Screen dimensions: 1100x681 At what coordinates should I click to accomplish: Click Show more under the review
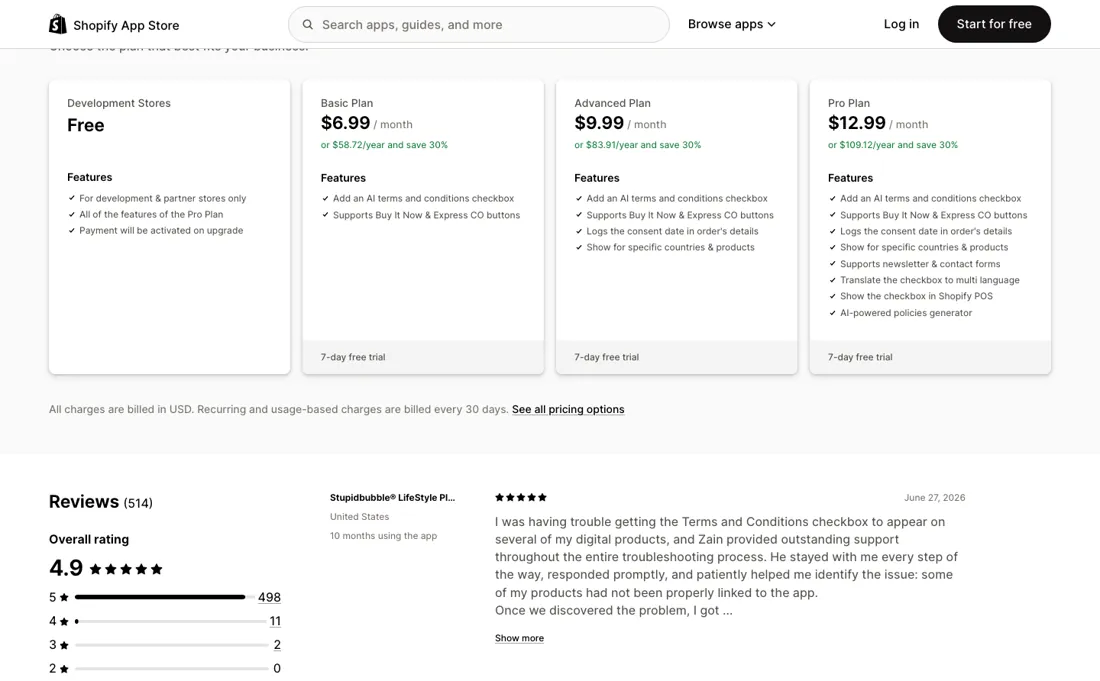click(519, 638)
